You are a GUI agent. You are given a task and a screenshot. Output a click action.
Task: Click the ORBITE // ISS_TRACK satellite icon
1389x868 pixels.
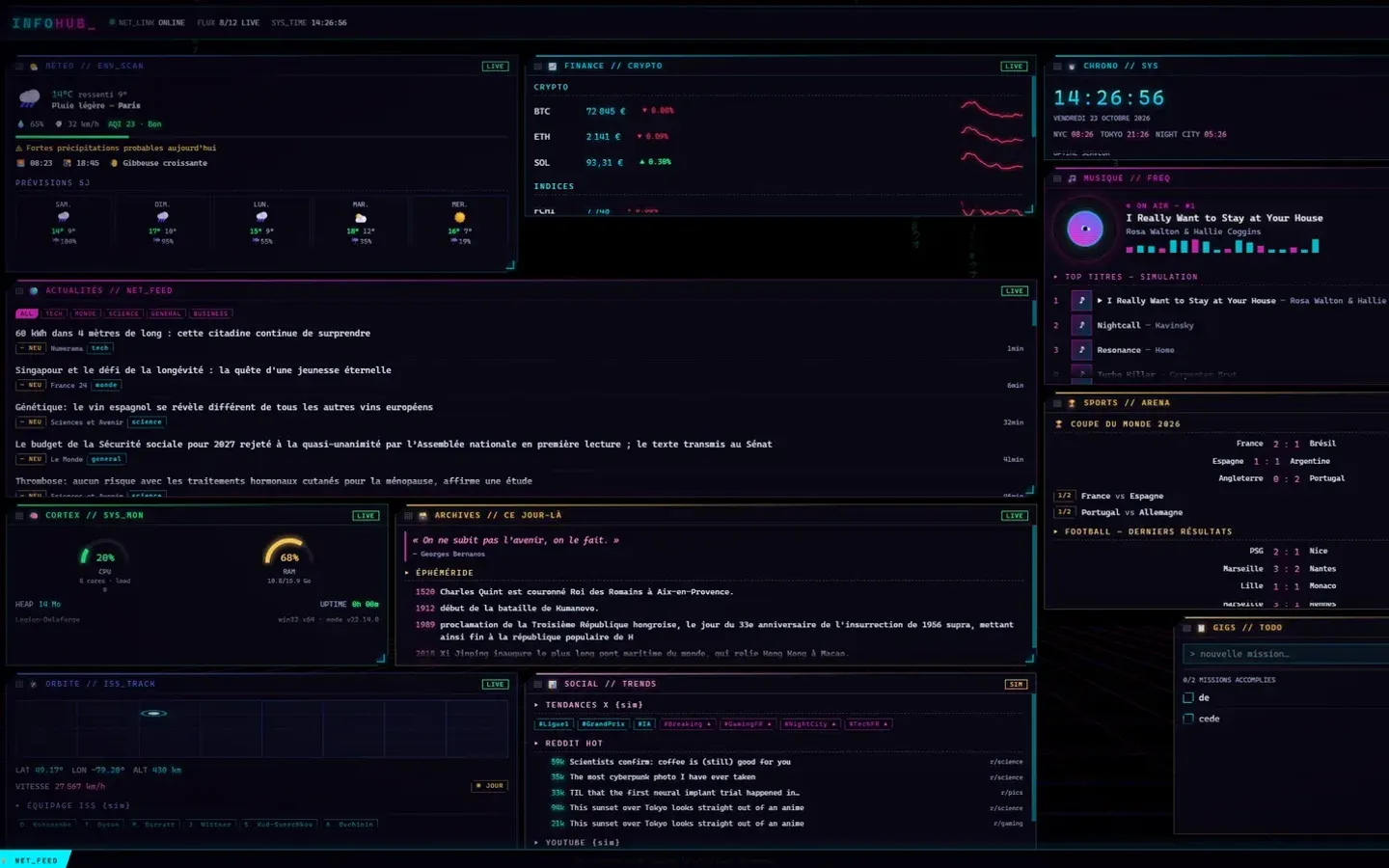34,684
